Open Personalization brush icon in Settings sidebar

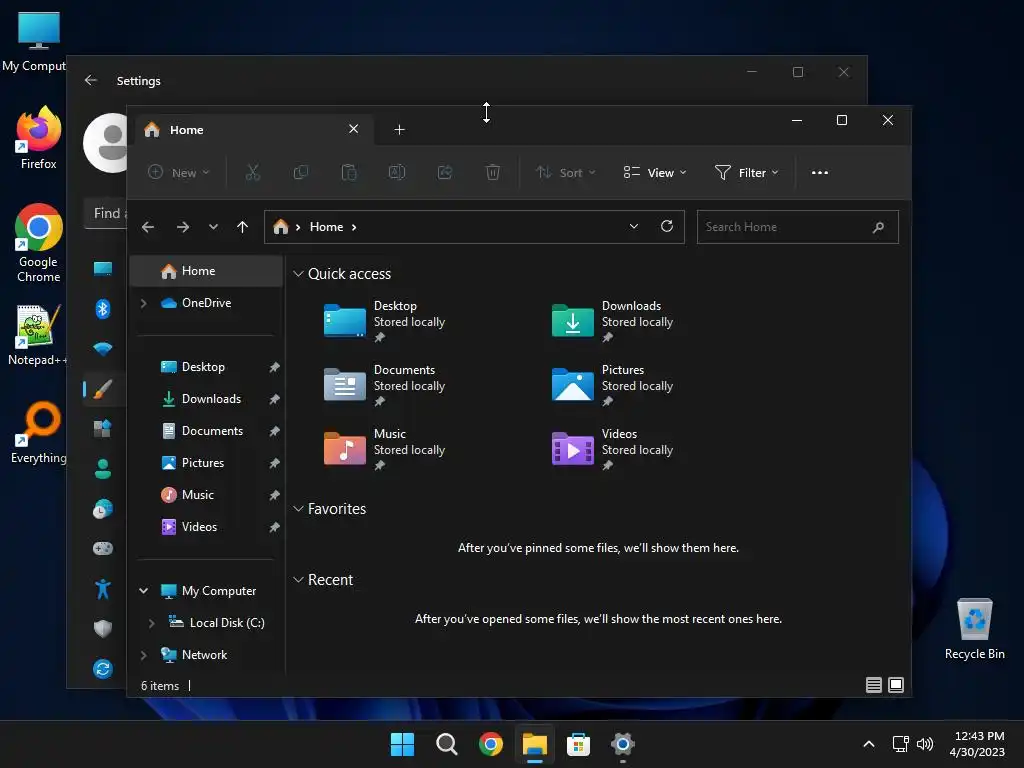coord(103,389)
